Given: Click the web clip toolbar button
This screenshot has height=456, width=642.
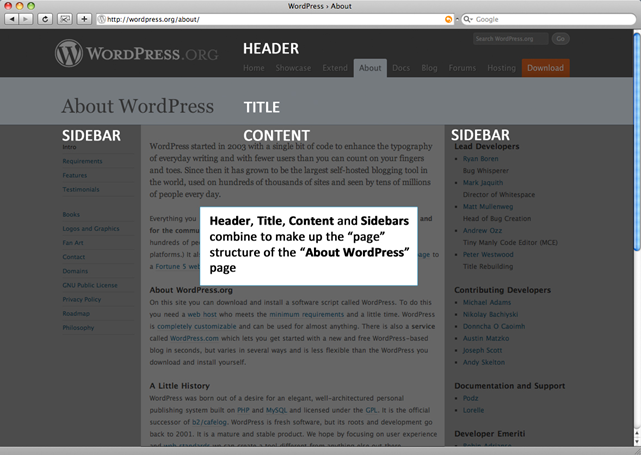Looking at the screenshot, I should (x=65, y=19).
